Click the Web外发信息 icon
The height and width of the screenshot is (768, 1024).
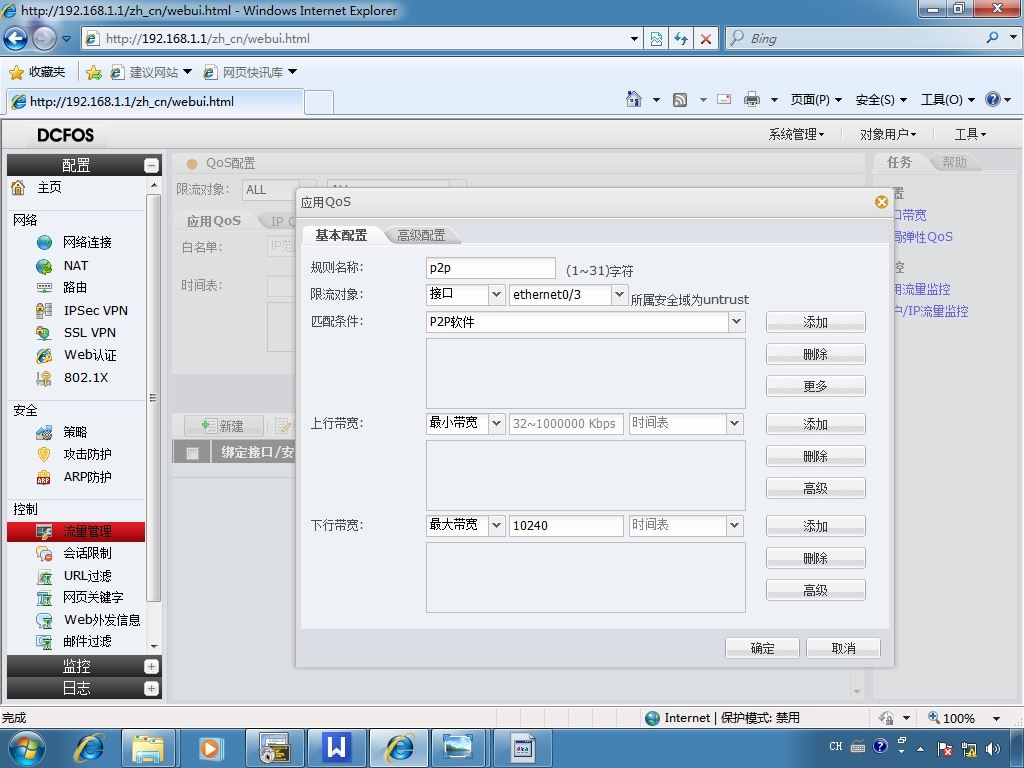(x=44, y=620)
